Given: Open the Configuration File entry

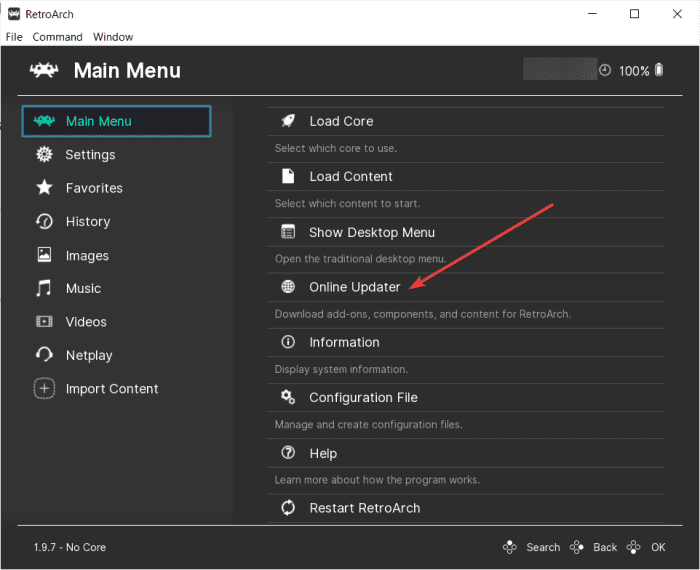Looking at the screenshot, I should point(466,397).
